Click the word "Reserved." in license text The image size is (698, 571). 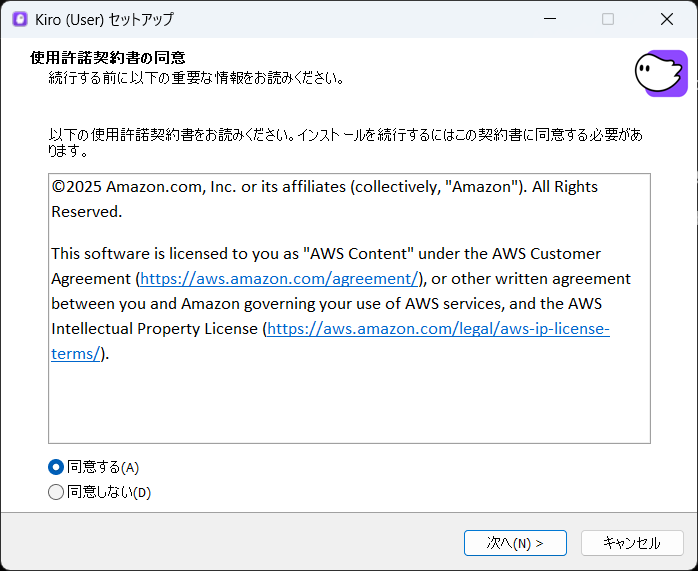click(x=87, y=211)
